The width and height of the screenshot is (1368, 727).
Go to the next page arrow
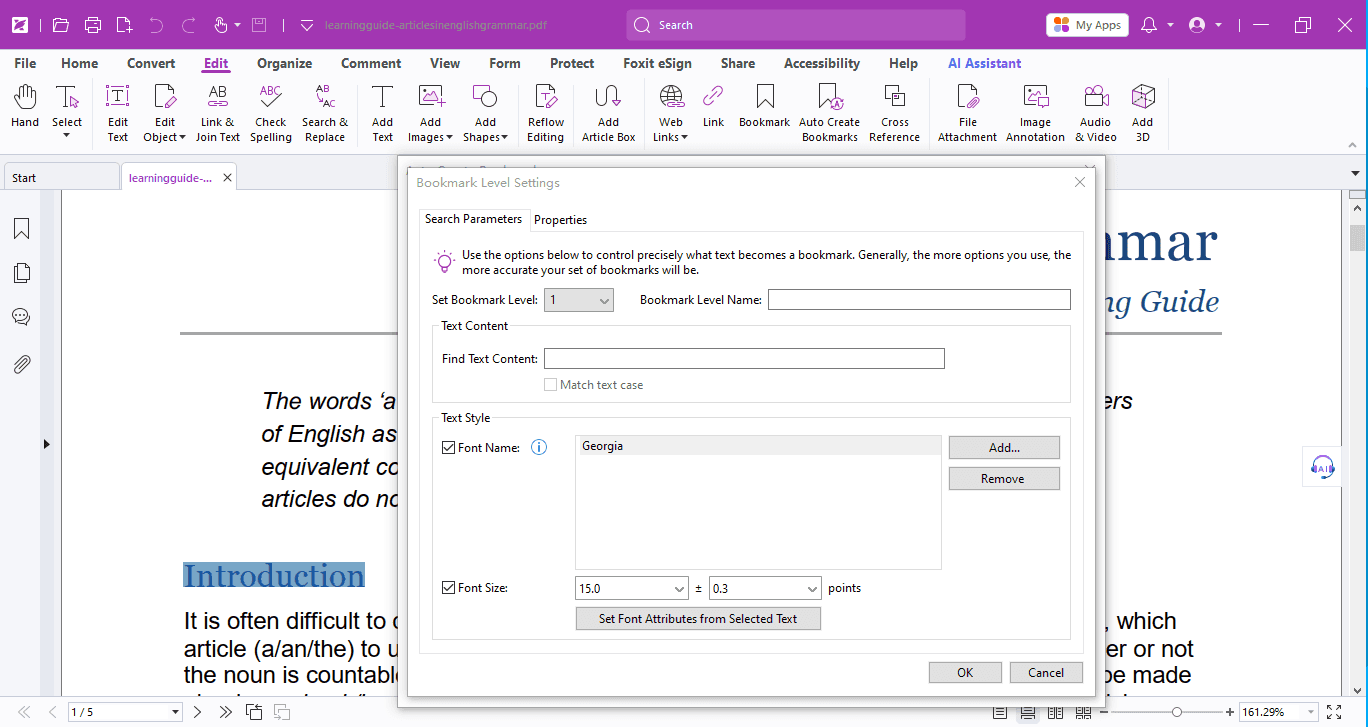197,712
